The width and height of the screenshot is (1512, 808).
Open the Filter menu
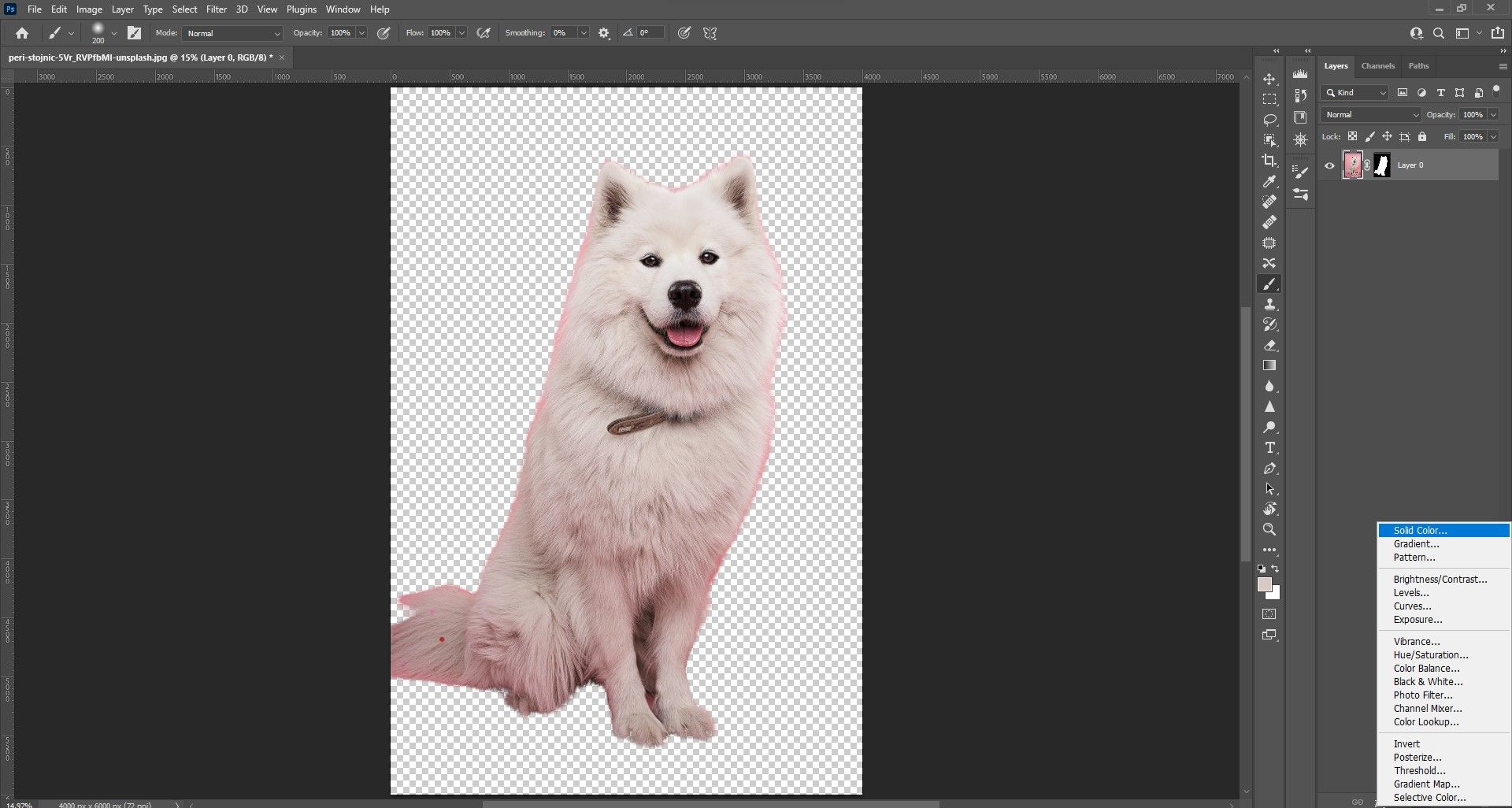tap(217, 9)
